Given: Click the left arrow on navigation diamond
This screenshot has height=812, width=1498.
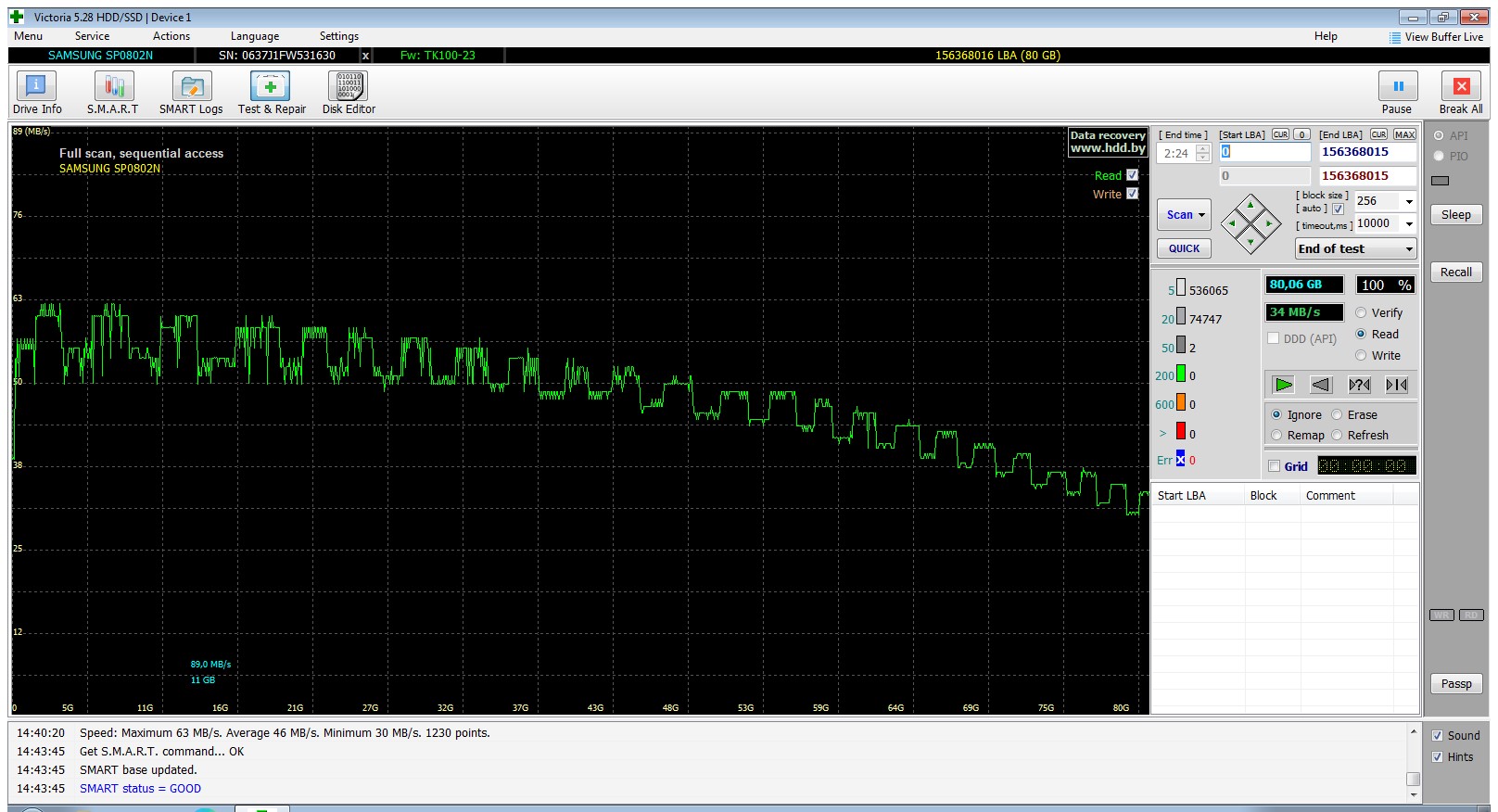Looking at the screenshot, I should coord(1232,223).
